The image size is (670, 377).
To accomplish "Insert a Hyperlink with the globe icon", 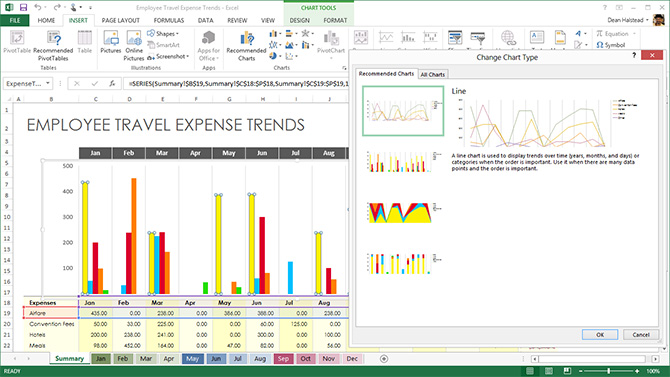I will [x=508, y=38].
